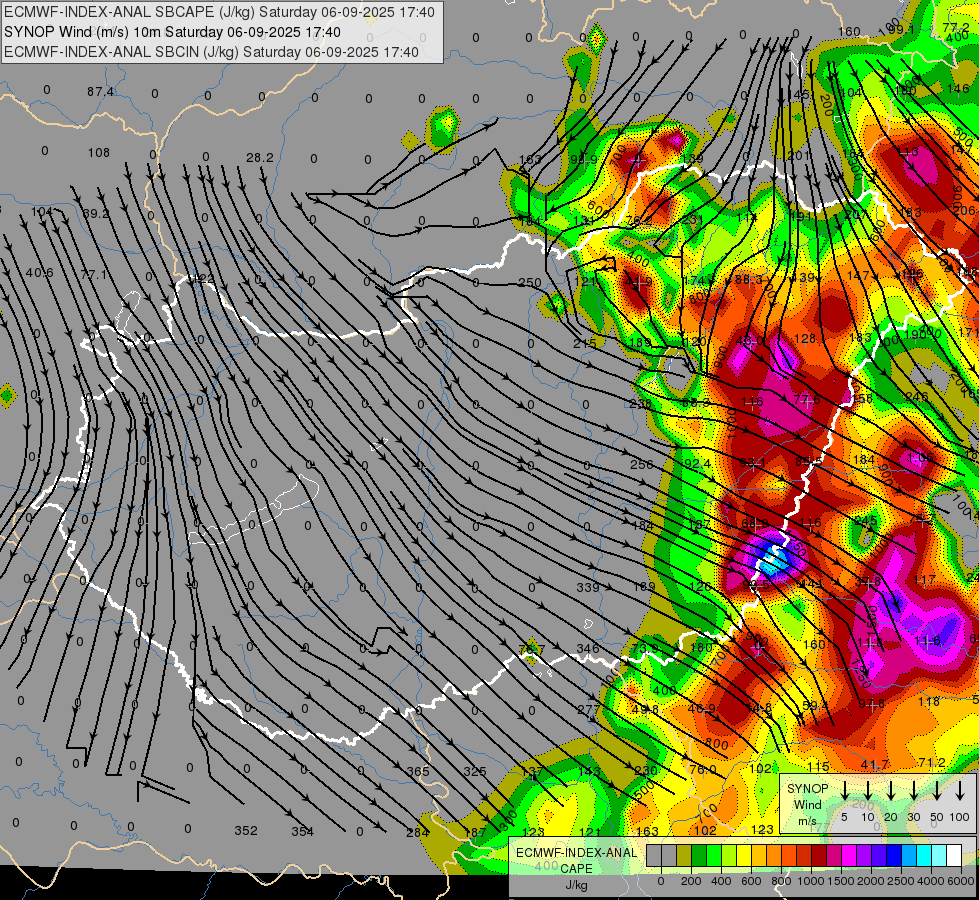Click the 365 value on the map
Screen dimensions: 979x900
click(x=418, y=771)
